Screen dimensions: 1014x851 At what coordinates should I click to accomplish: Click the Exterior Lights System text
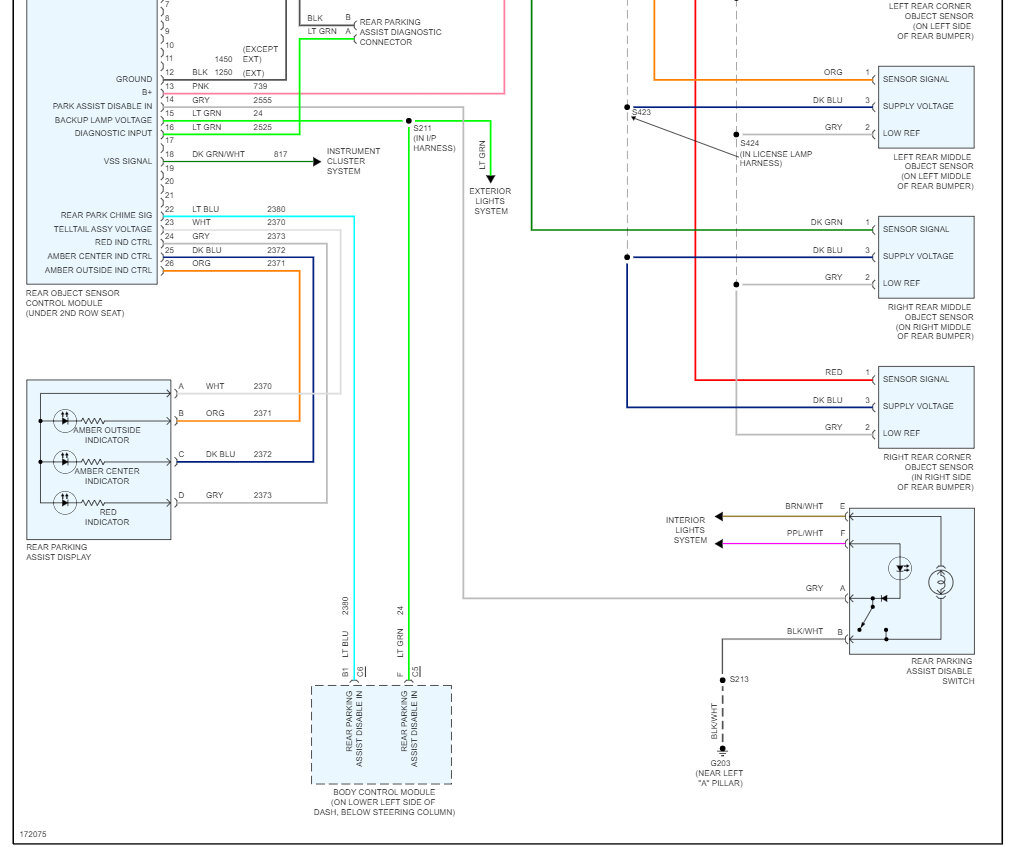point(490,201)
